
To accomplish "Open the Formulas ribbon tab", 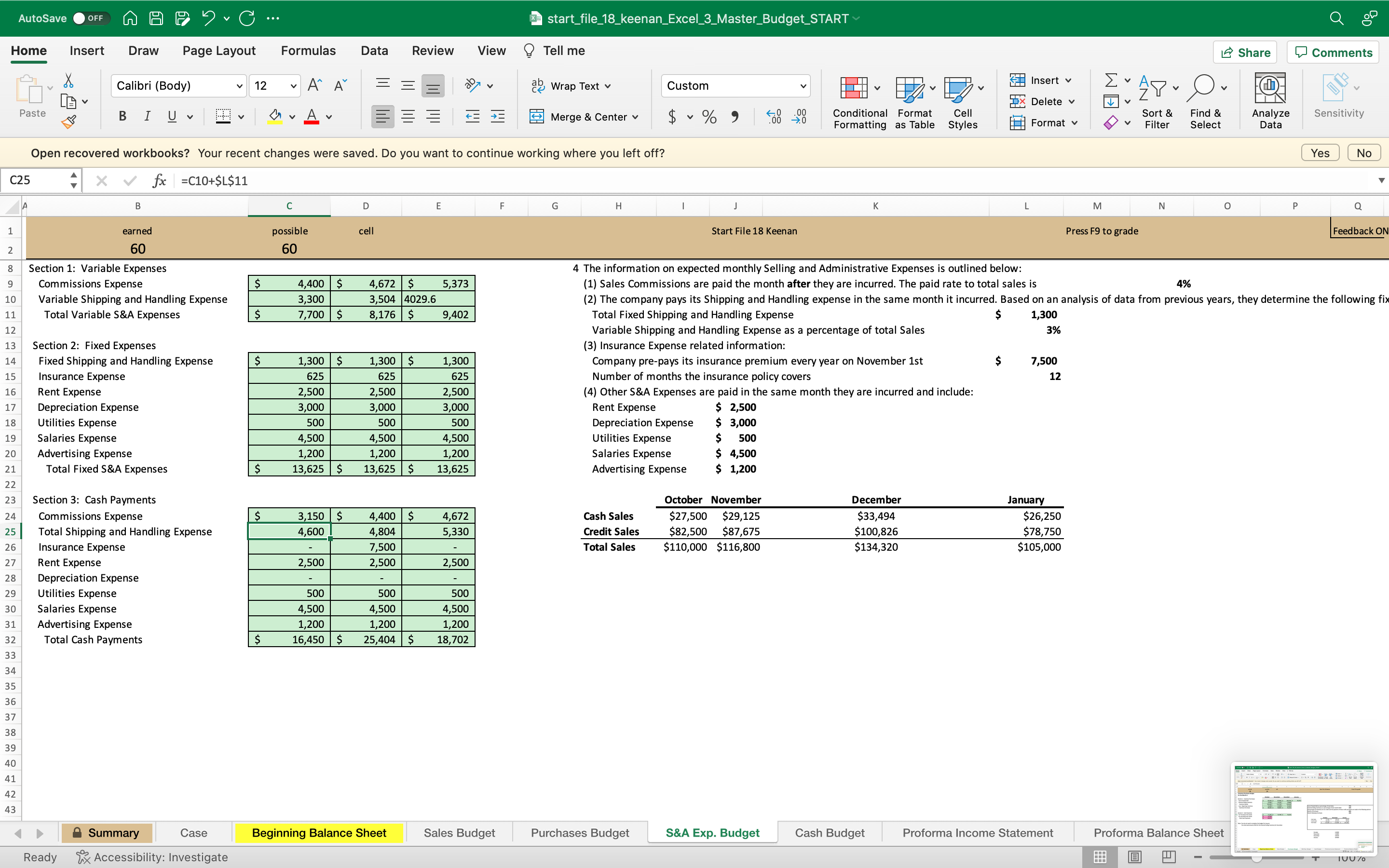I will (x=308, y=51).
